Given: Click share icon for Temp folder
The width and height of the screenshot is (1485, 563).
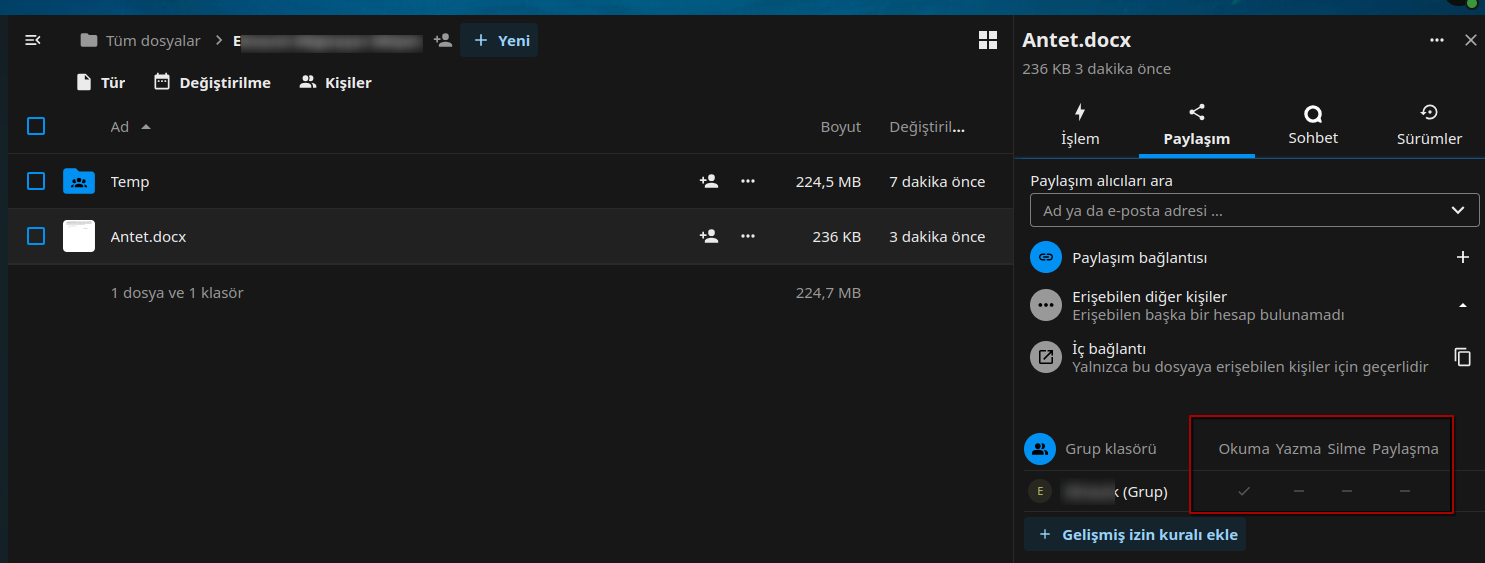Looking at the screenshot, I should click(x=709, y=181).
